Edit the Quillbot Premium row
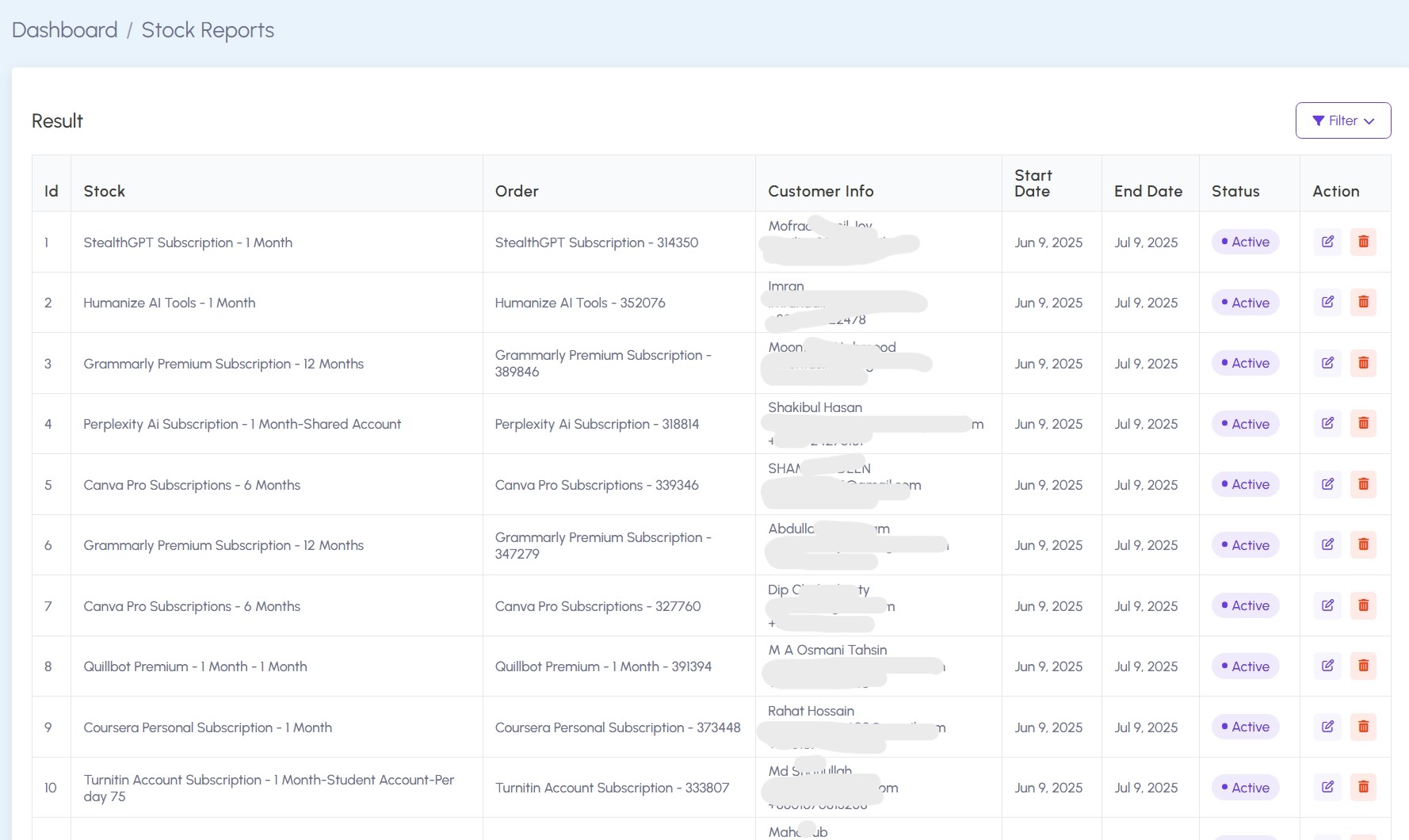Image resolution: width=1409 pixels, height=840 pixels. click(x=1328, y=666)
